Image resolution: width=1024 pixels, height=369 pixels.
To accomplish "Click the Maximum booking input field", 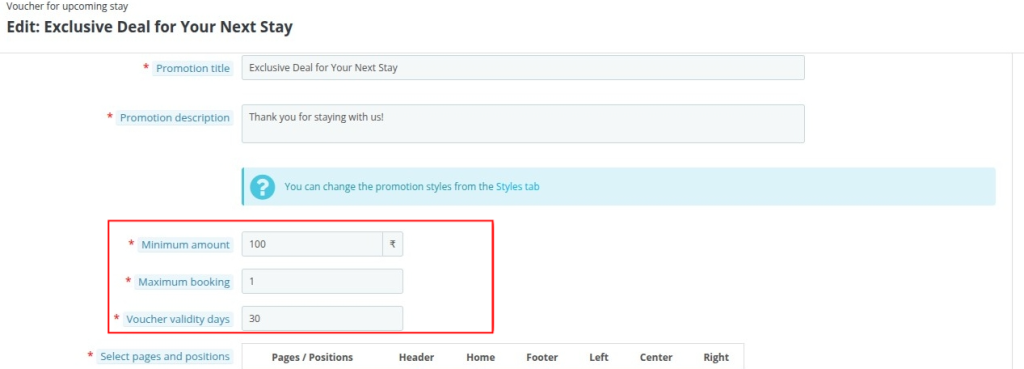I will pos(322,281).
